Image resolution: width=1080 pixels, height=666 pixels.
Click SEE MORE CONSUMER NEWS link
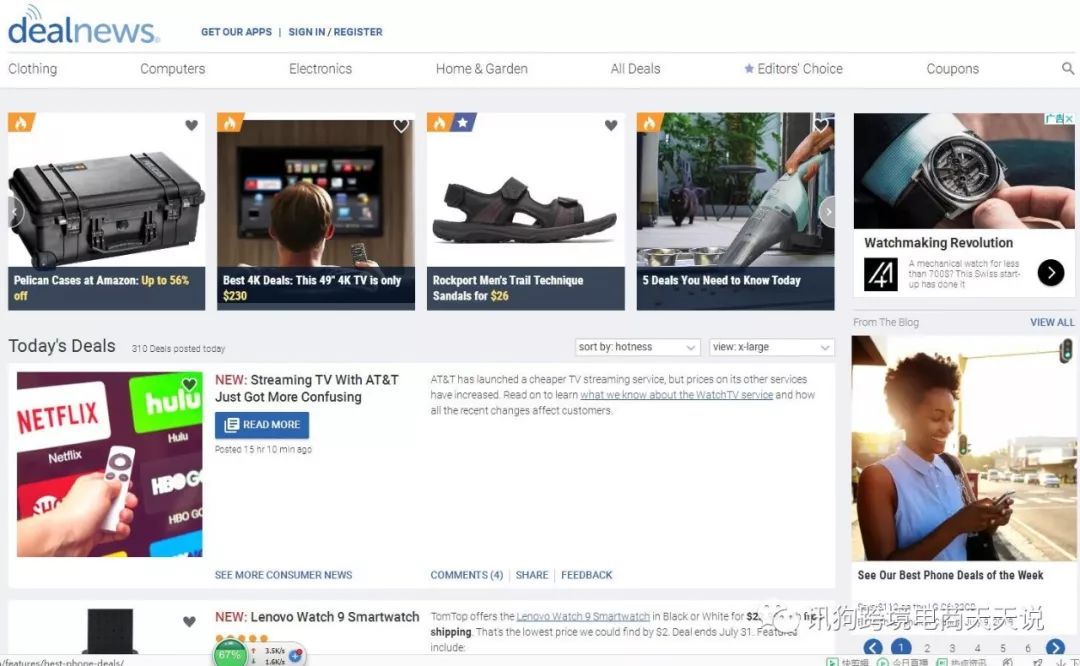tap(283, 574)
